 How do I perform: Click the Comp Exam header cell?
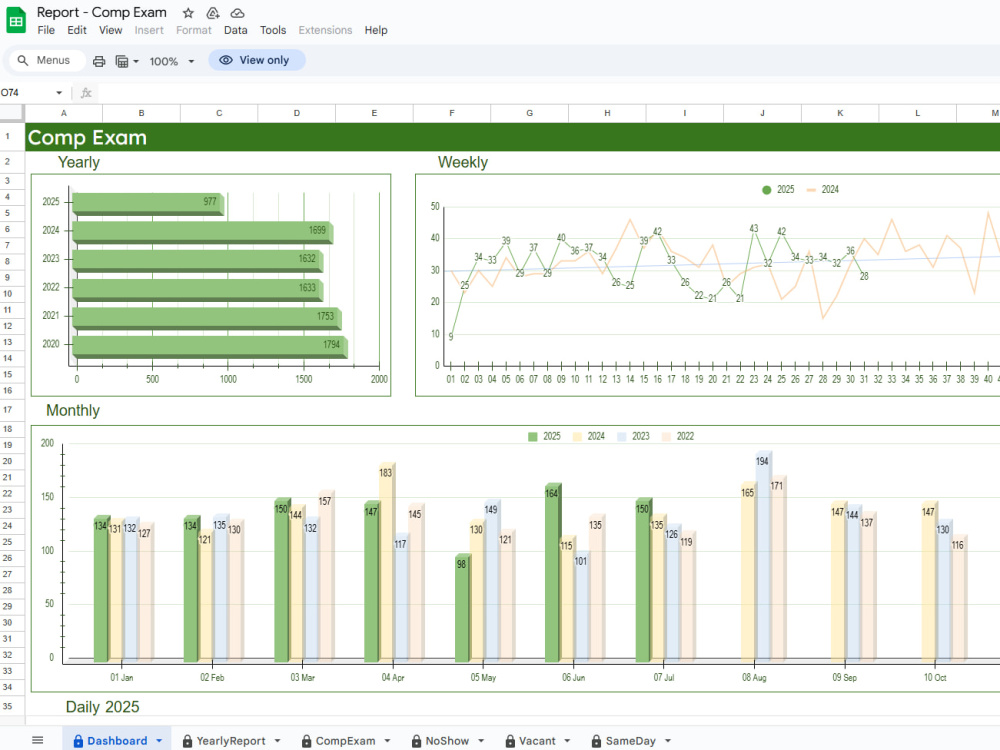coord(513,137)
